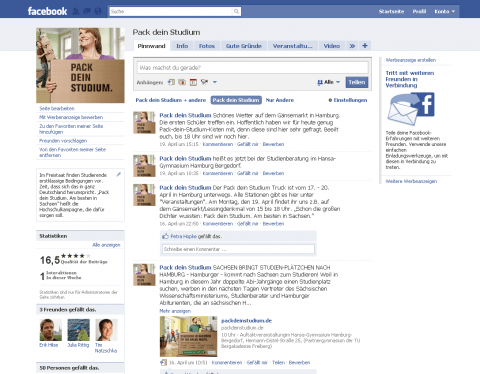480x374 pixels.
Task: Switch to the Pinnwand tab
Action: (x=152, y=46)
